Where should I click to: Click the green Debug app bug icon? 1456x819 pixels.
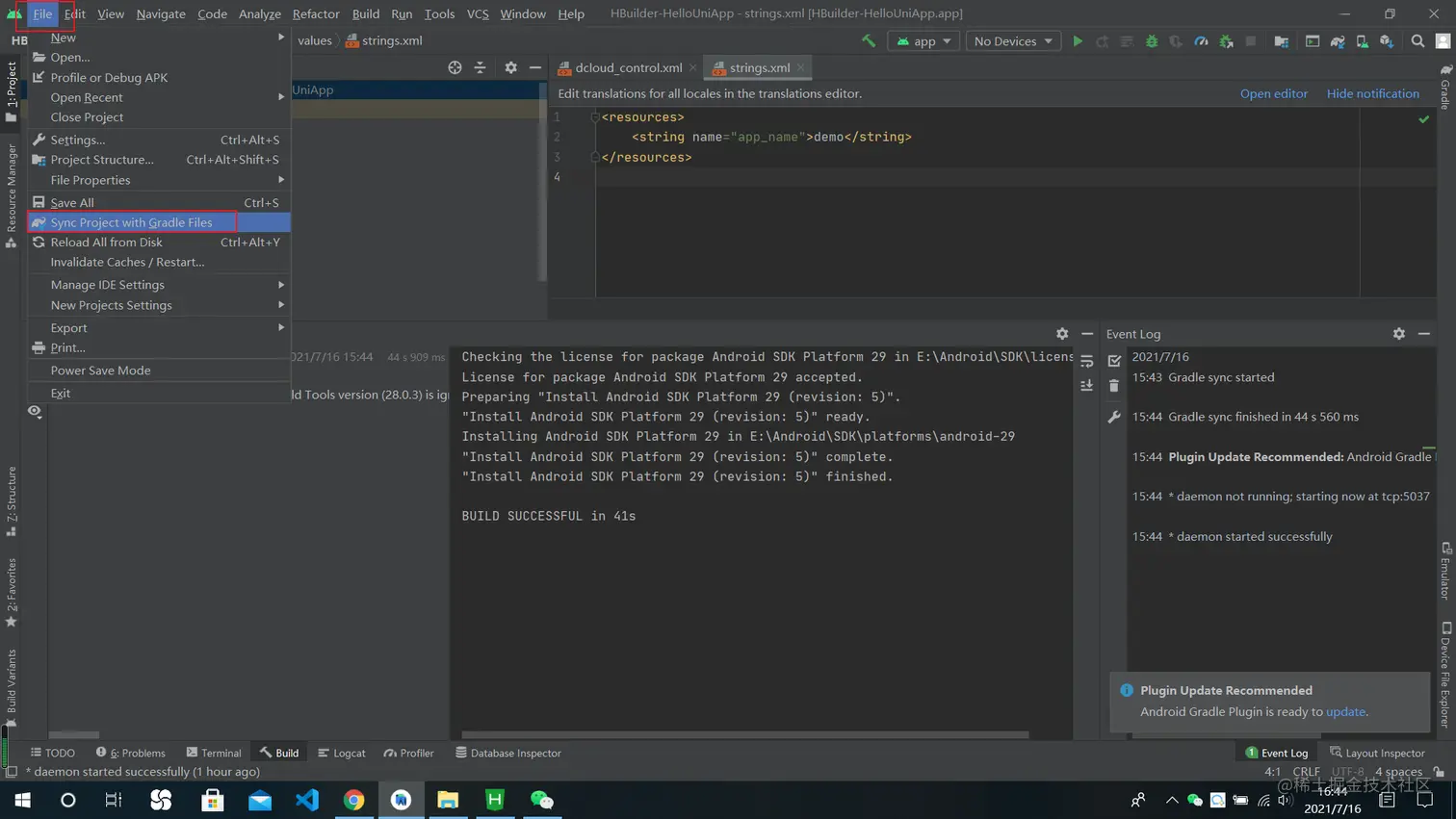[1152, 41]
